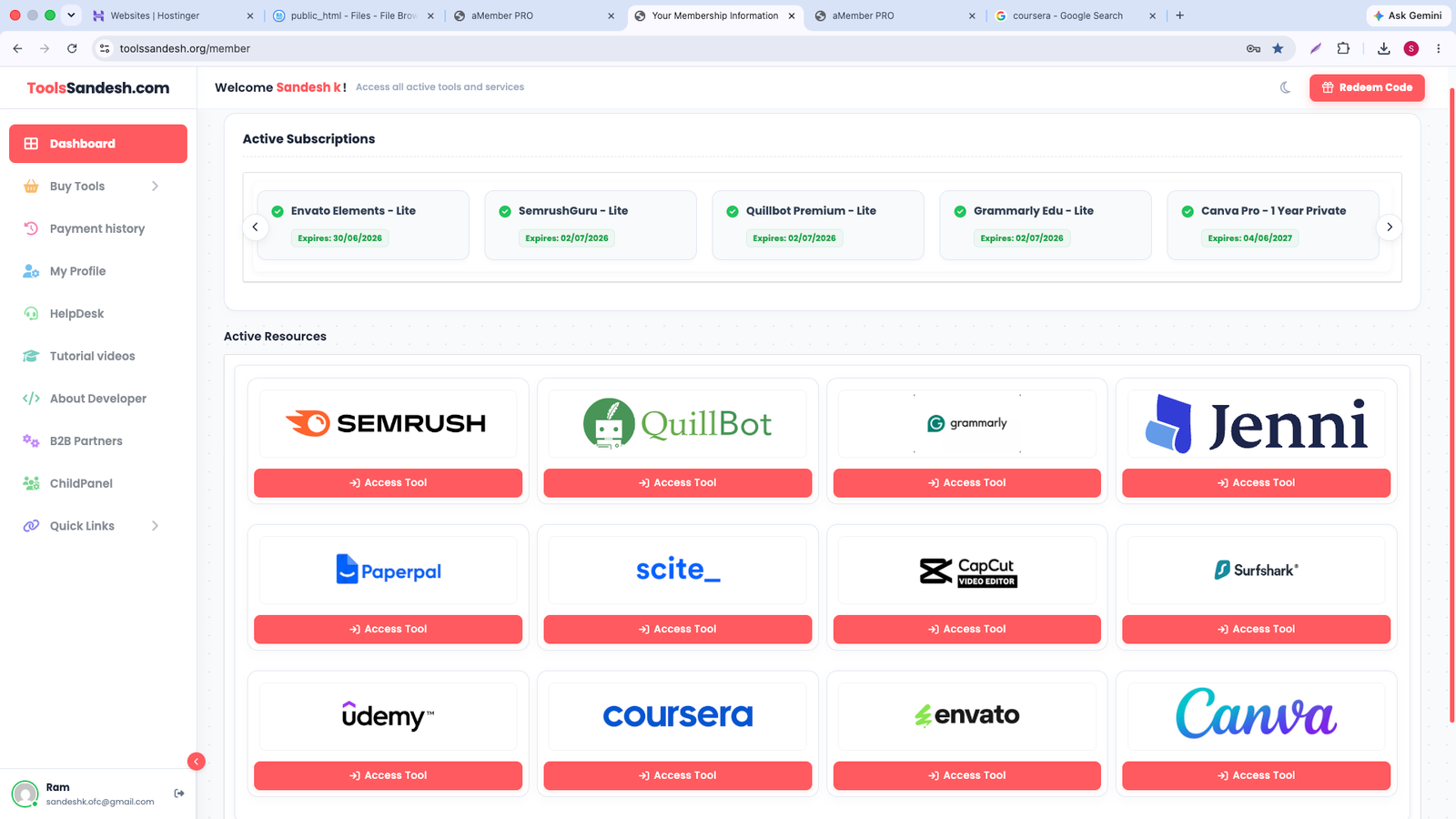This screenshot has height=819, width=1456.
Task: Access Tool under Coursera logo
Action: 677,775
